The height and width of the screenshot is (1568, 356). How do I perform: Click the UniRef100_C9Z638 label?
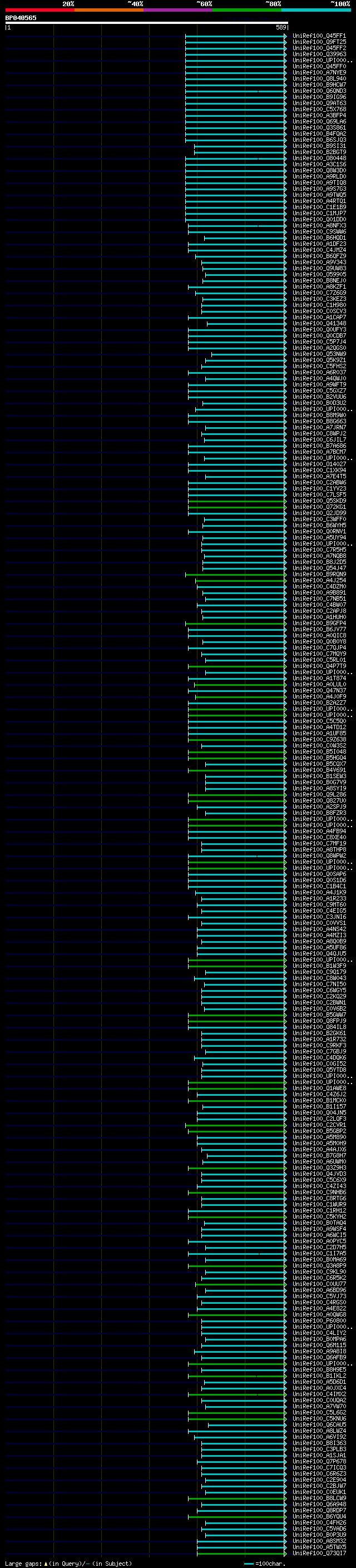[x=319, y=740]
